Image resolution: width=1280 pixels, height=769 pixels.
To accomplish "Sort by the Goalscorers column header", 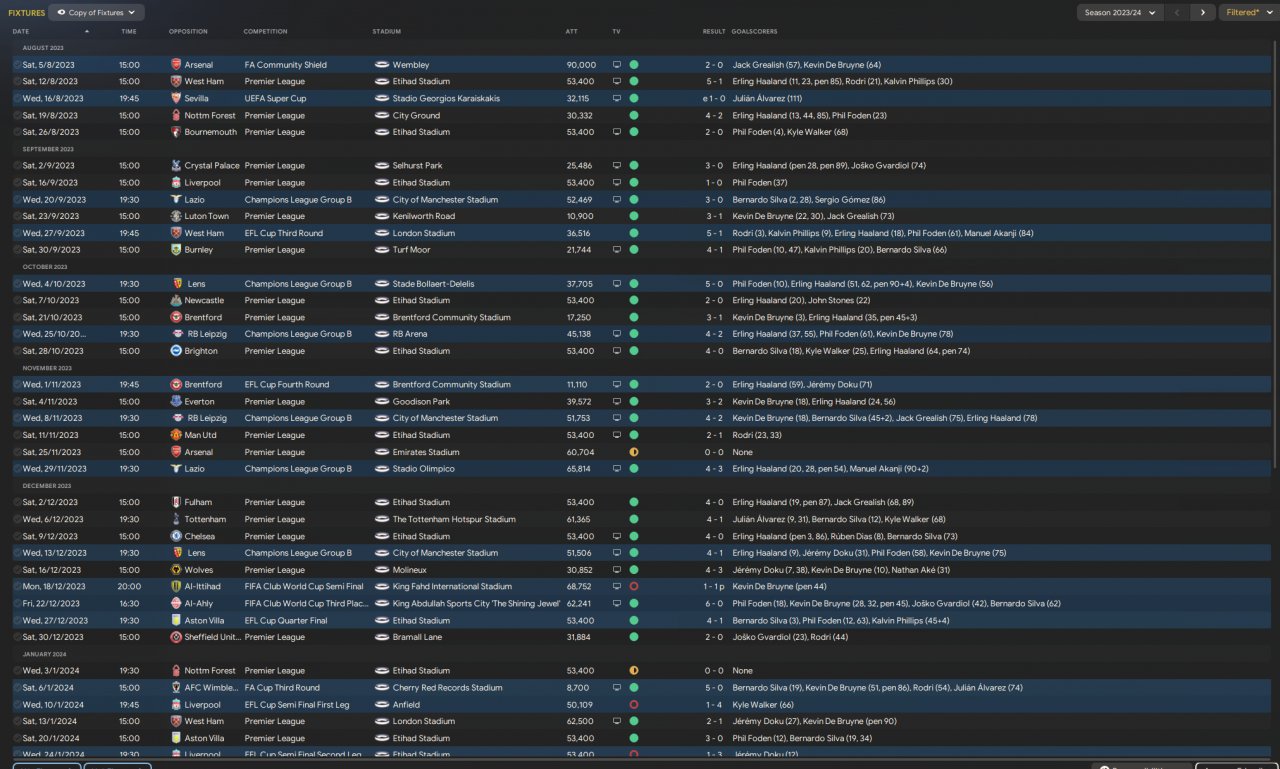I will pos(755,32).
